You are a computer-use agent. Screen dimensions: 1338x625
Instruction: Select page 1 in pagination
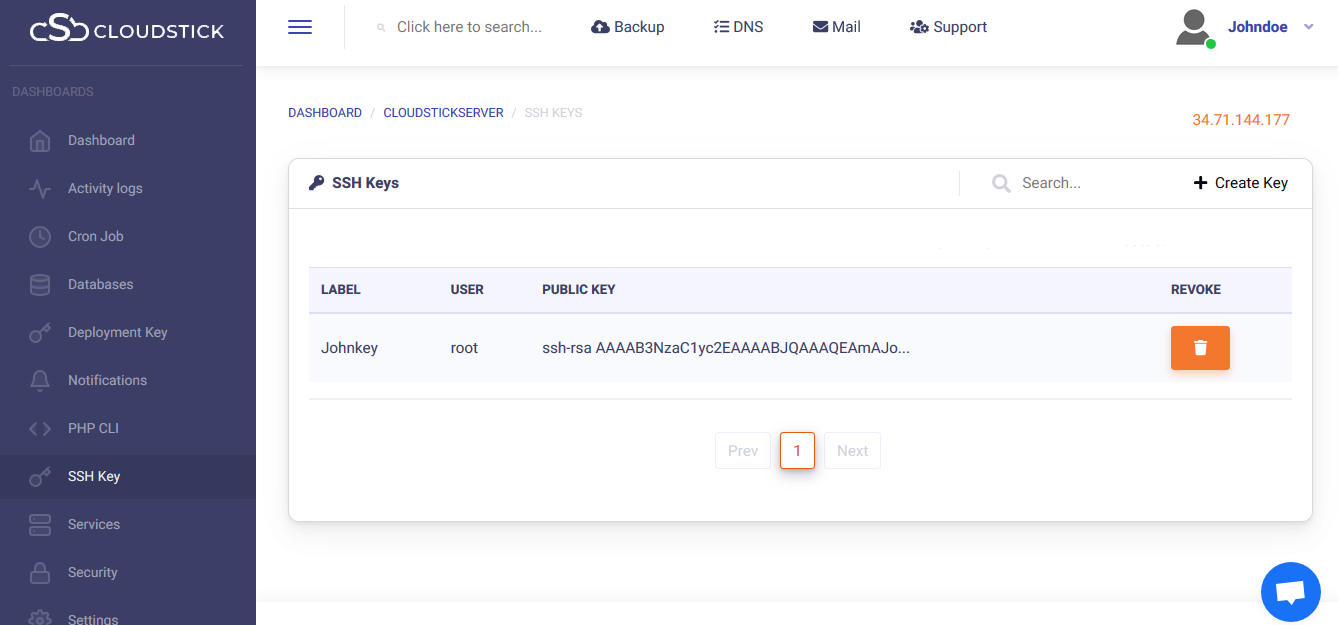pos(797,451)
